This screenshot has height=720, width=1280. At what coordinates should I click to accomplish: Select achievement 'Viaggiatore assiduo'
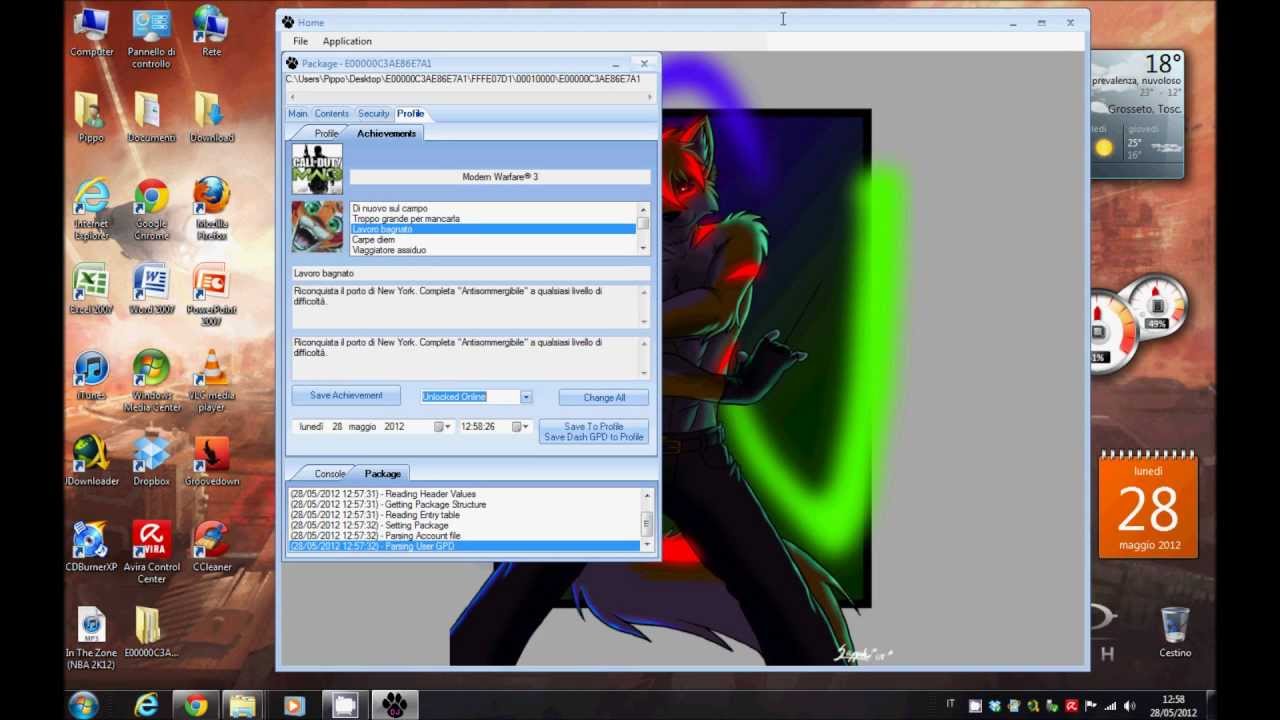(493, 250)
